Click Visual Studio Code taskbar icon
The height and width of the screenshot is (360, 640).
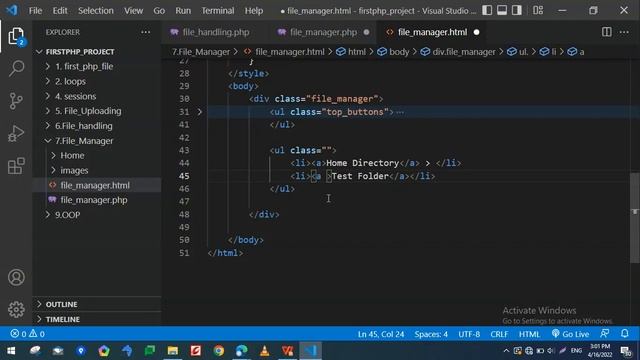click(311, 351)
